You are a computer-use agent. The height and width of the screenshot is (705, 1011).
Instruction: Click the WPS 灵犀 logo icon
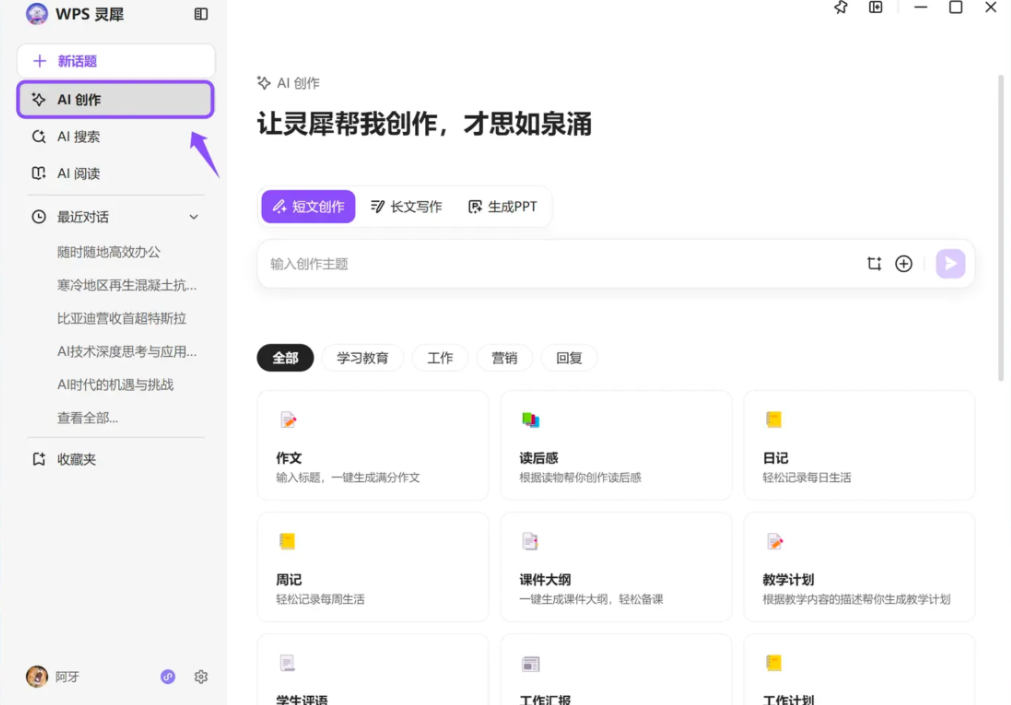(37, 14)
